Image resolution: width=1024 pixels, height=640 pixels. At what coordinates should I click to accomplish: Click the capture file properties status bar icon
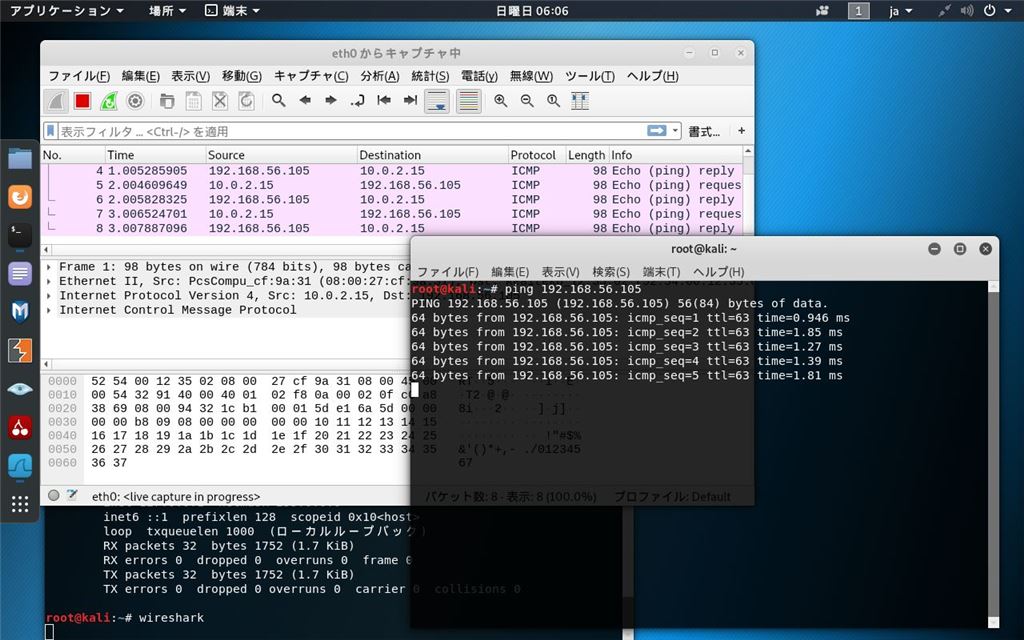pos(72,496)
